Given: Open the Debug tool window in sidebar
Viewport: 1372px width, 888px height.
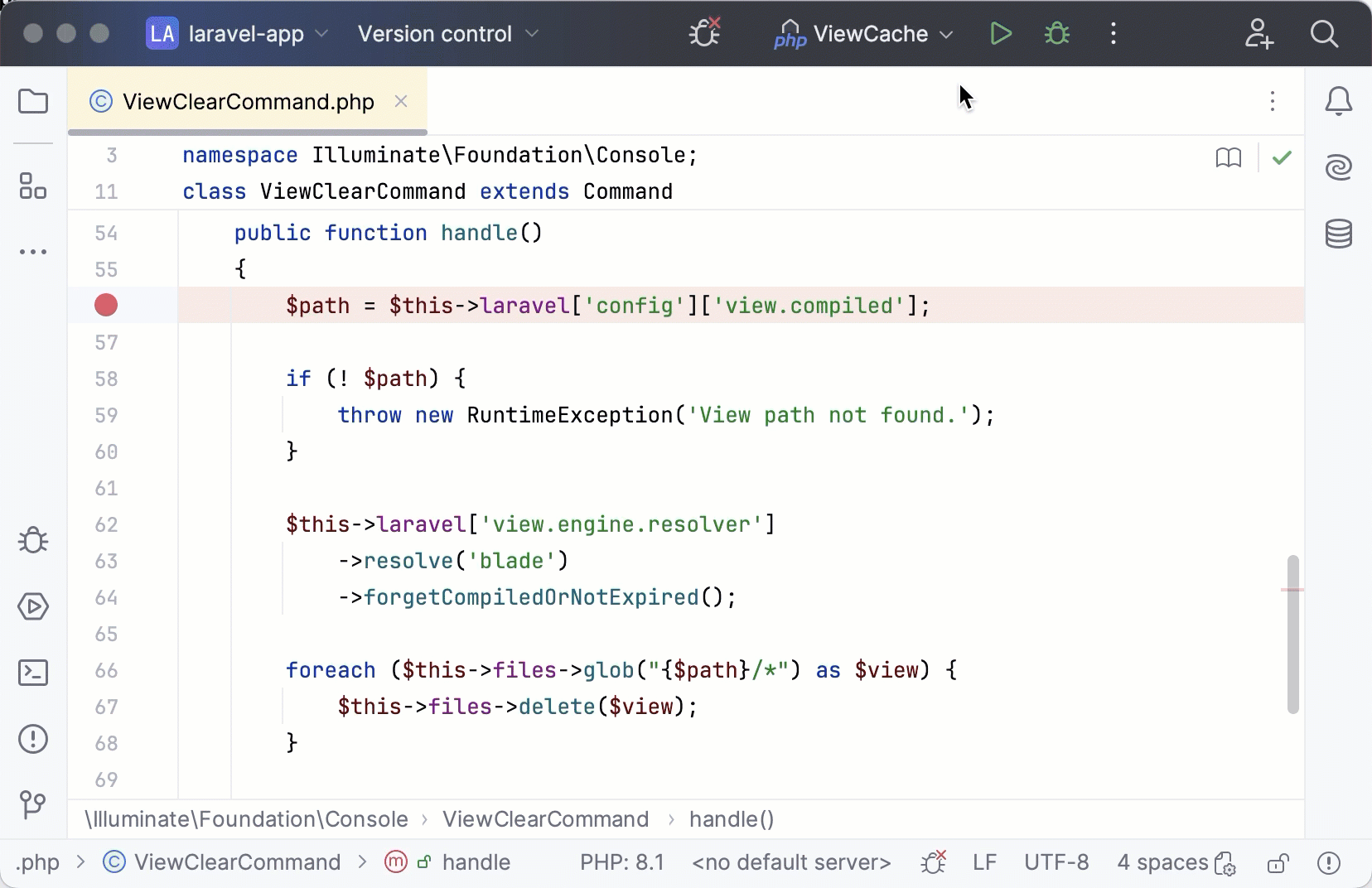Looking at the screenshot, I should click(33, 540).
